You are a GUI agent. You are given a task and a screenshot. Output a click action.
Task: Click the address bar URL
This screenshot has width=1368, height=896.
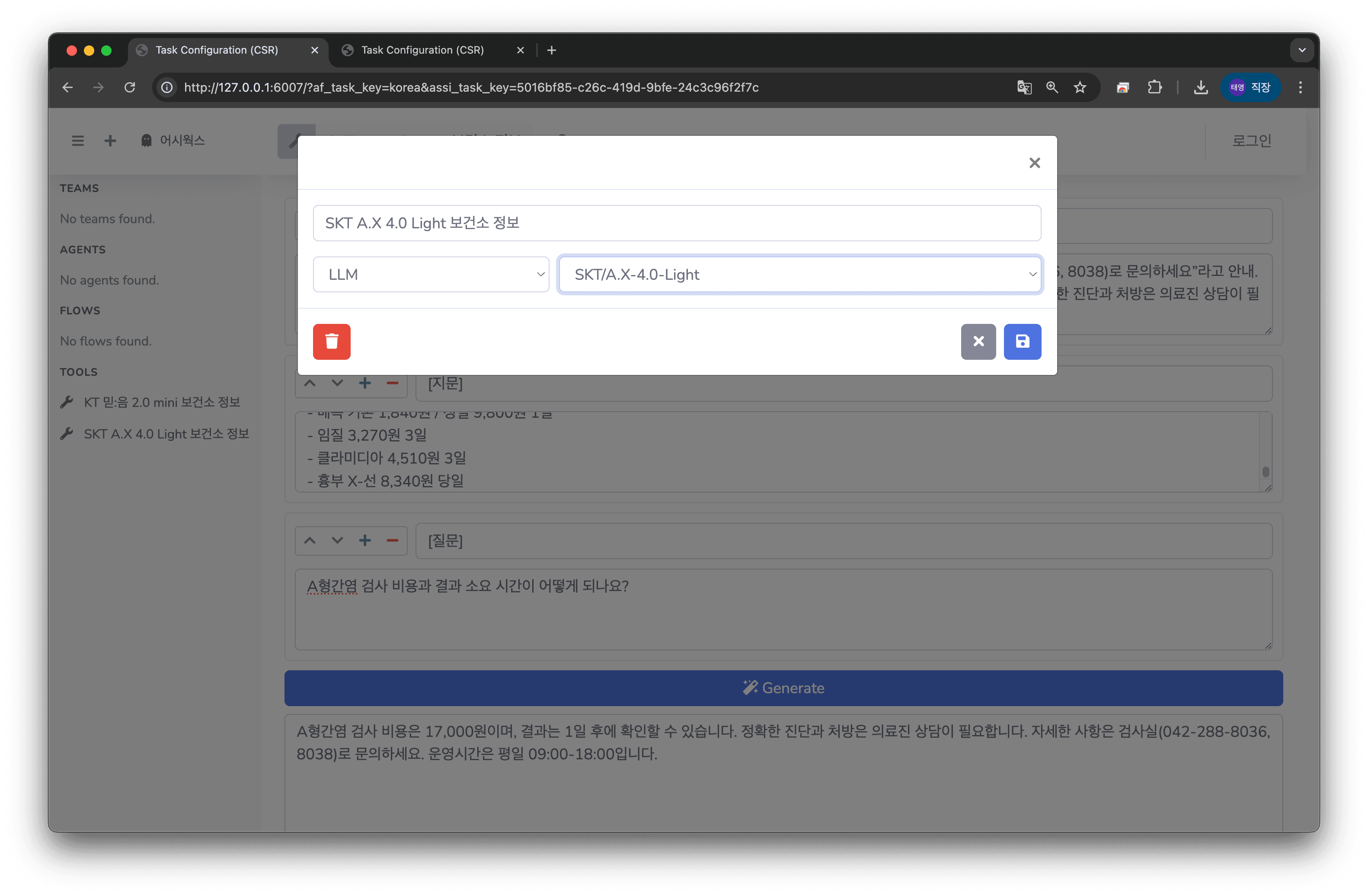[x=471, y=87]
